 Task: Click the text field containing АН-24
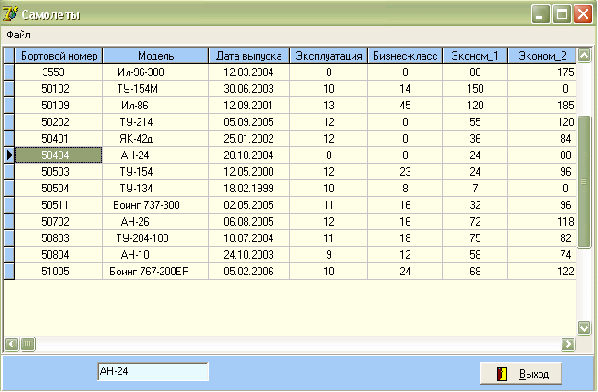coord(153,371)
